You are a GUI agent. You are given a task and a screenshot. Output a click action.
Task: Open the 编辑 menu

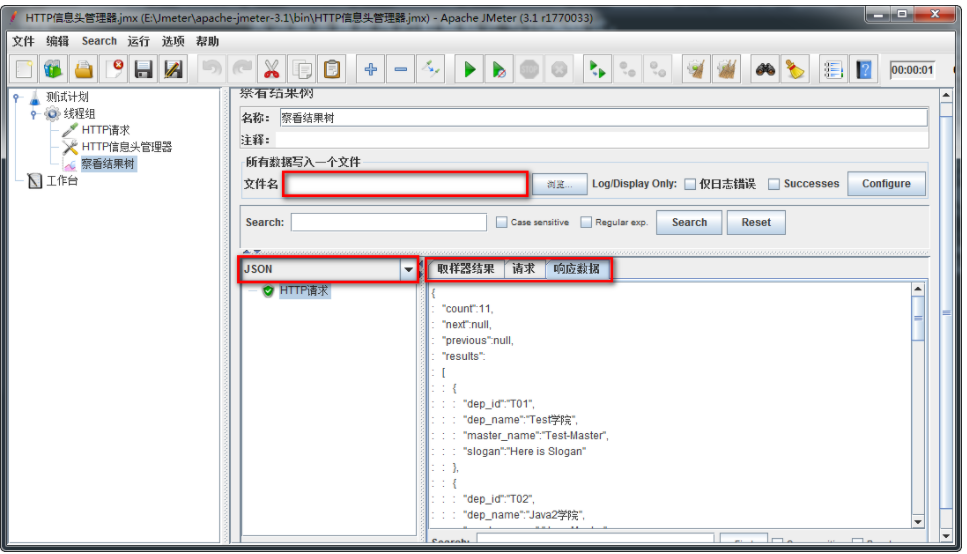click(57, 41)
